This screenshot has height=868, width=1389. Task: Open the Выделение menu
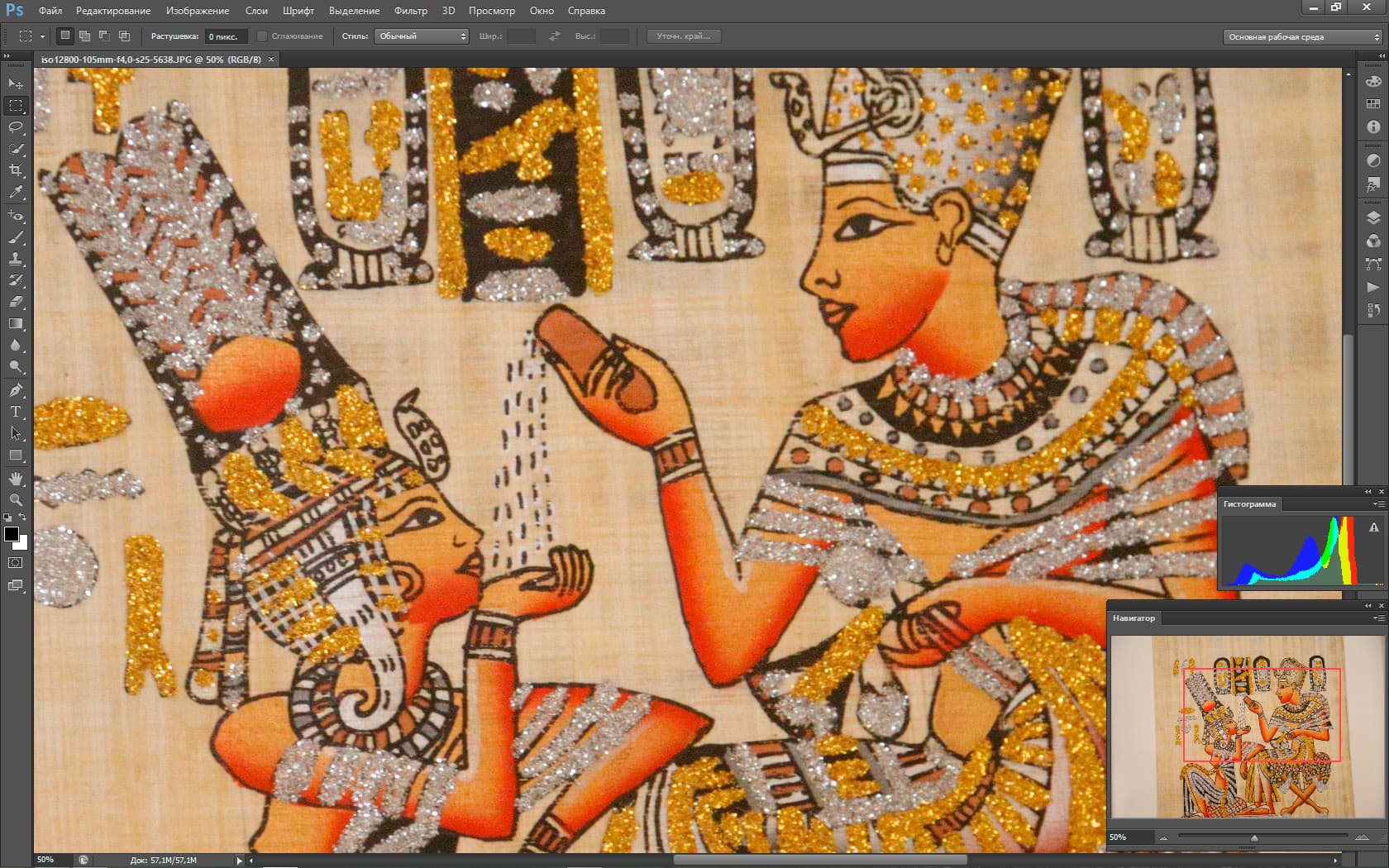tap(354, 11)
